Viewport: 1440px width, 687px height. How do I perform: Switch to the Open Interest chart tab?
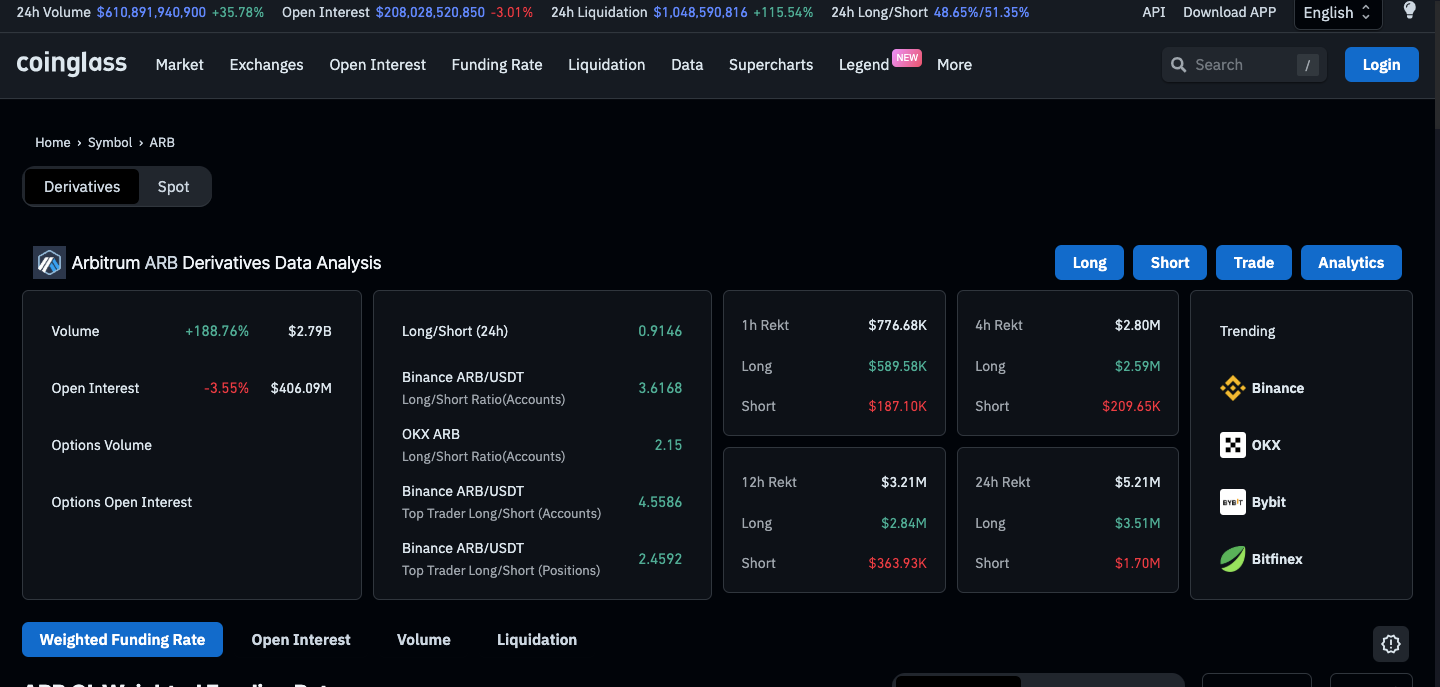pyautogui.click(x=301, y=640)
